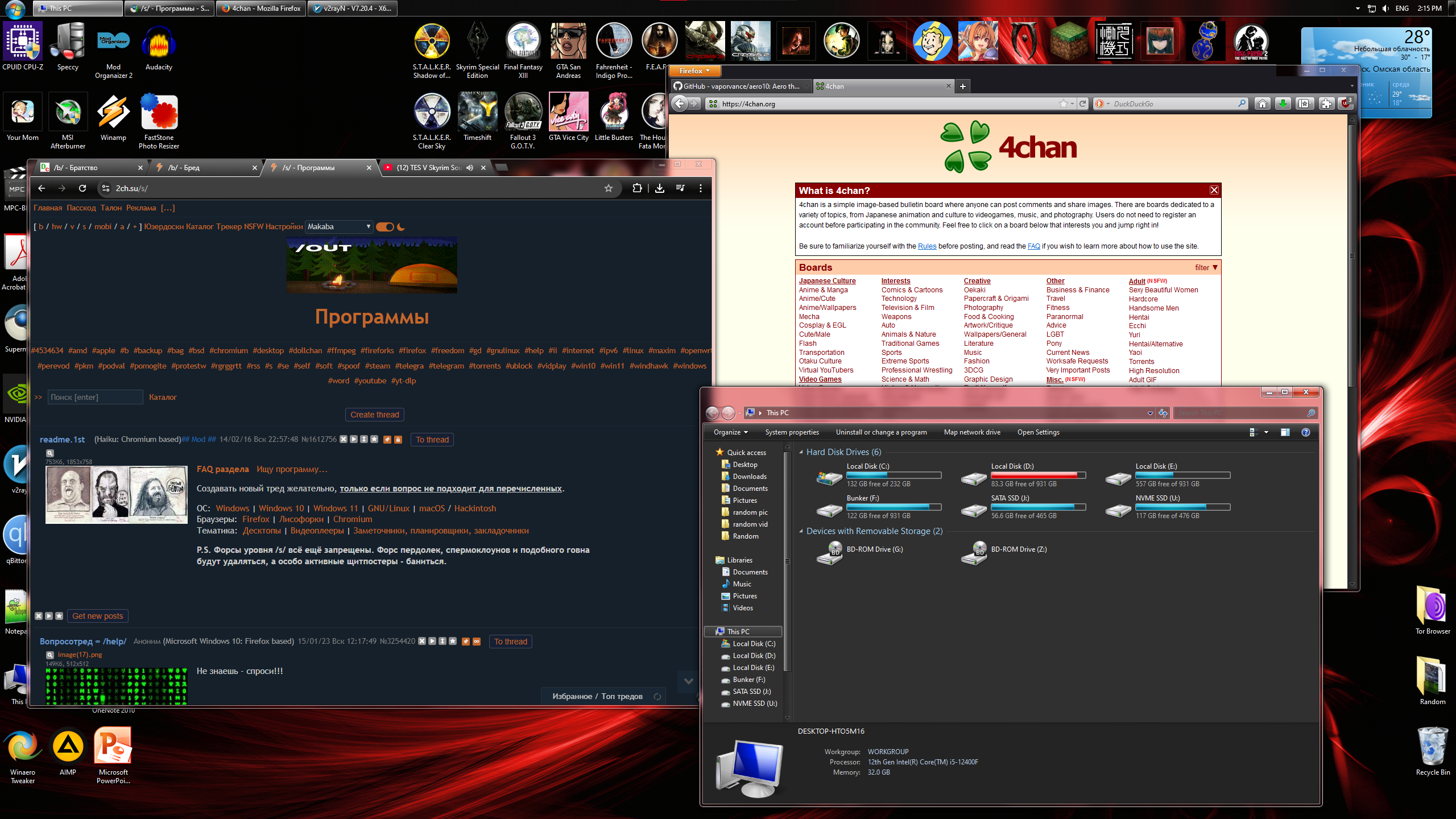
Task: Click the moon night mode icon on 2ch
Action: click(x=401, y=227)
